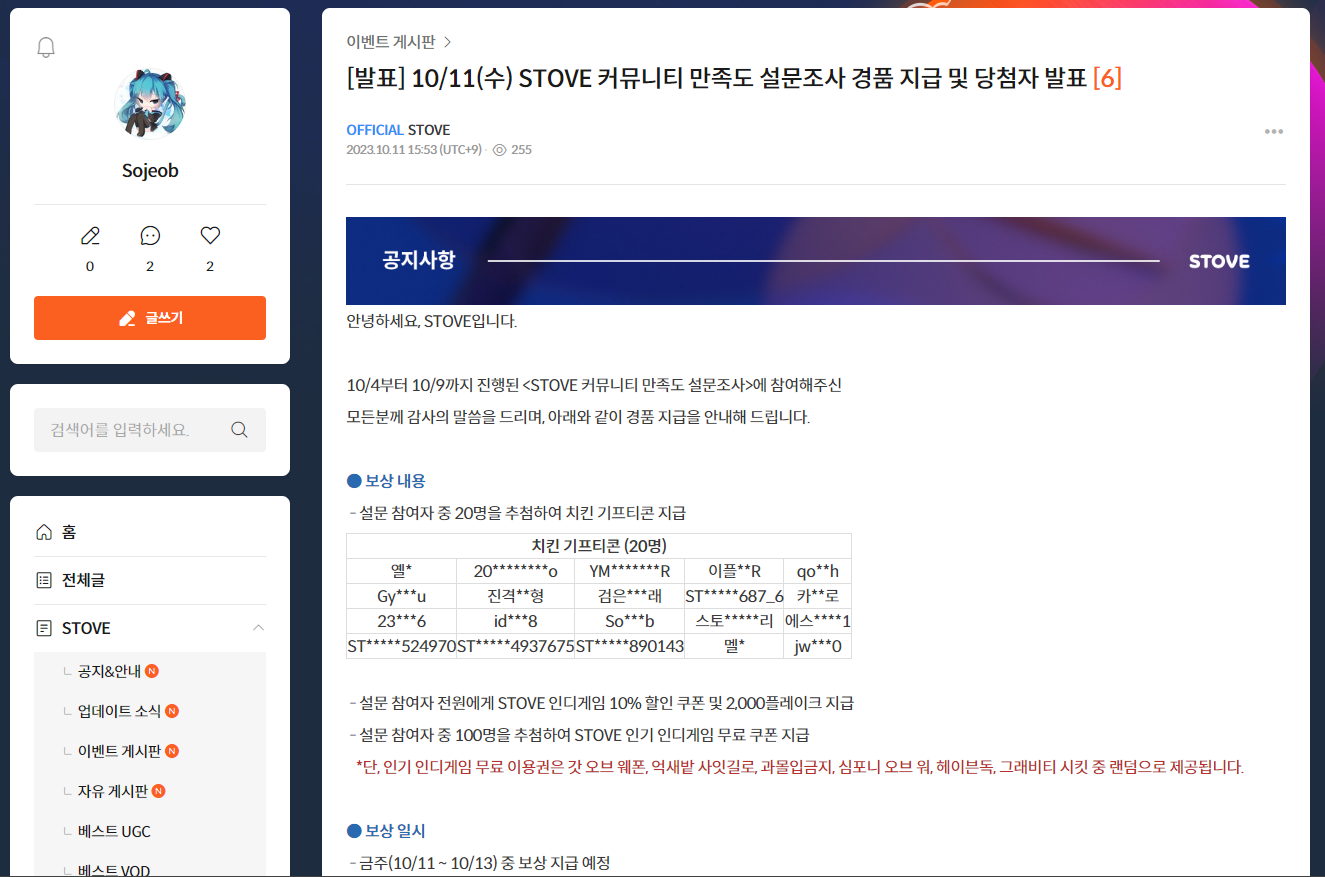Click the heart likes icon

pos(210,236)
